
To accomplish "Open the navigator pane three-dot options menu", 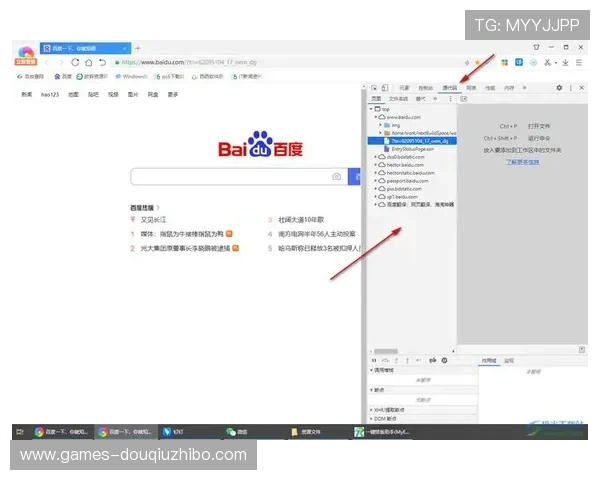I will pyautogui.click(x=450, y=99).
